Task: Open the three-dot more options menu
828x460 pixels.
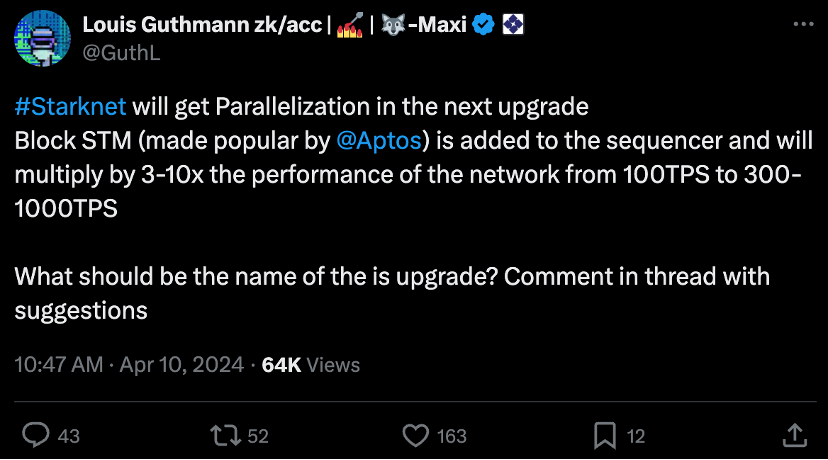Action: click(x=801, y=24)
